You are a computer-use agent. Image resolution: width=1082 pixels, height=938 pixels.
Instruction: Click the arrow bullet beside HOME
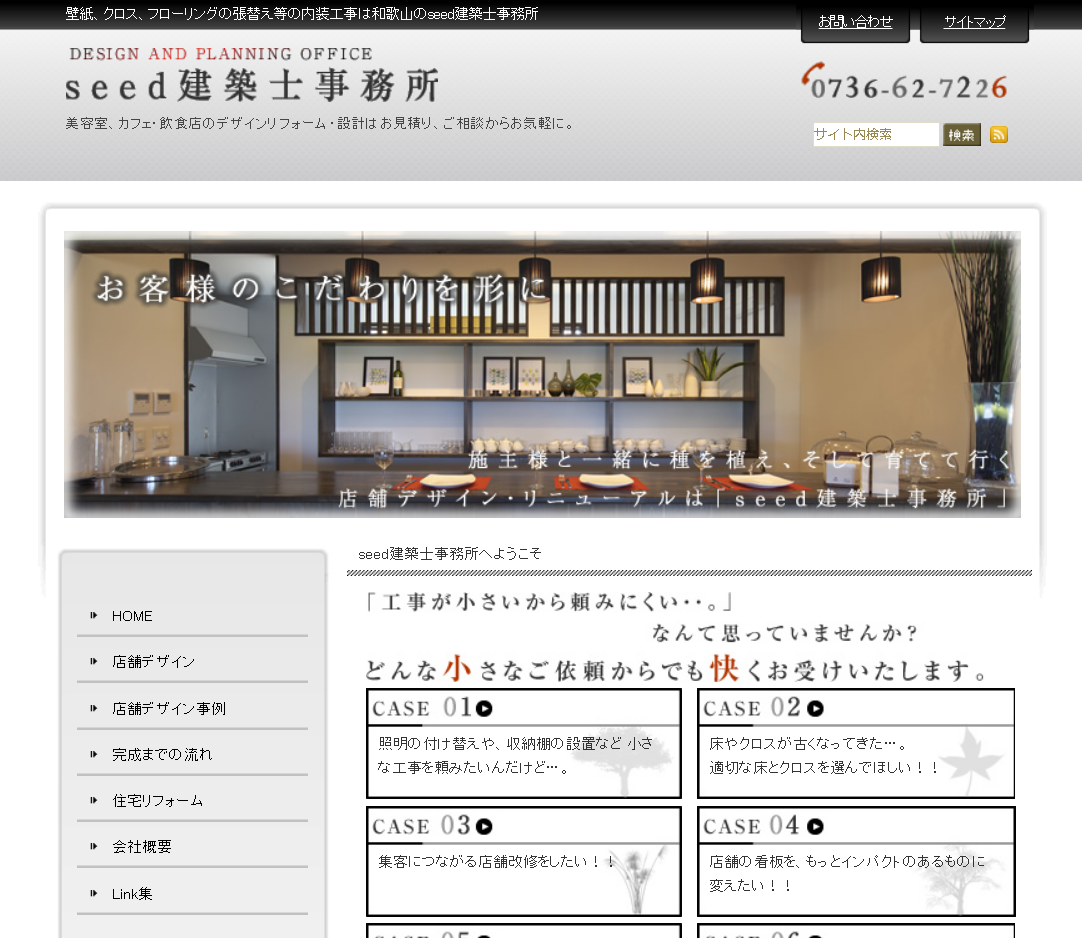point(94,616)
